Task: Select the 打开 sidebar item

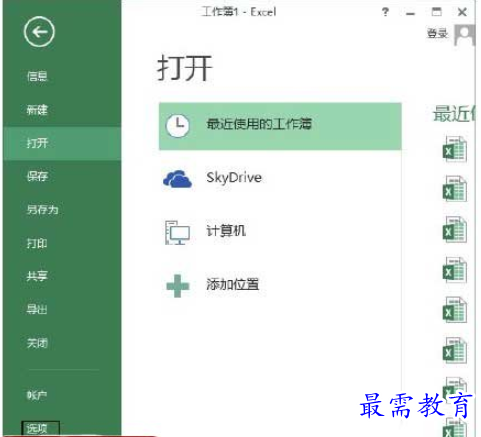Action: [62, 143]
